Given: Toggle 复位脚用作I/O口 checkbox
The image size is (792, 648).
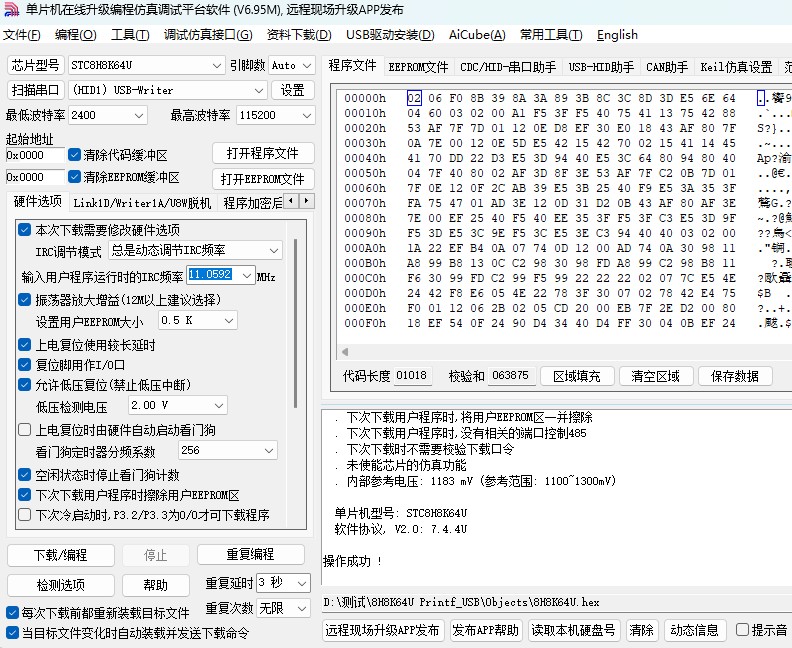Looking at the screenshot, I should [x=24, y=365].
